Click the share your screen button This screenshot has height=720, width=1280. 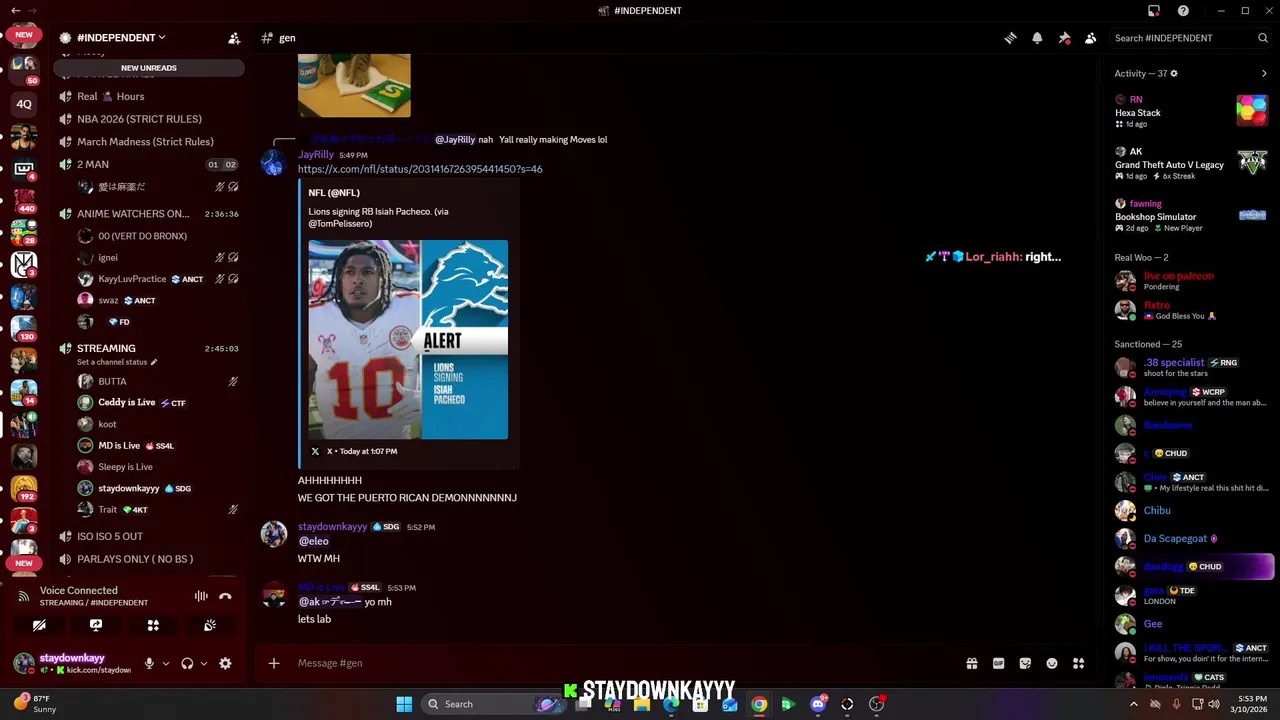(x=96, y=625)
